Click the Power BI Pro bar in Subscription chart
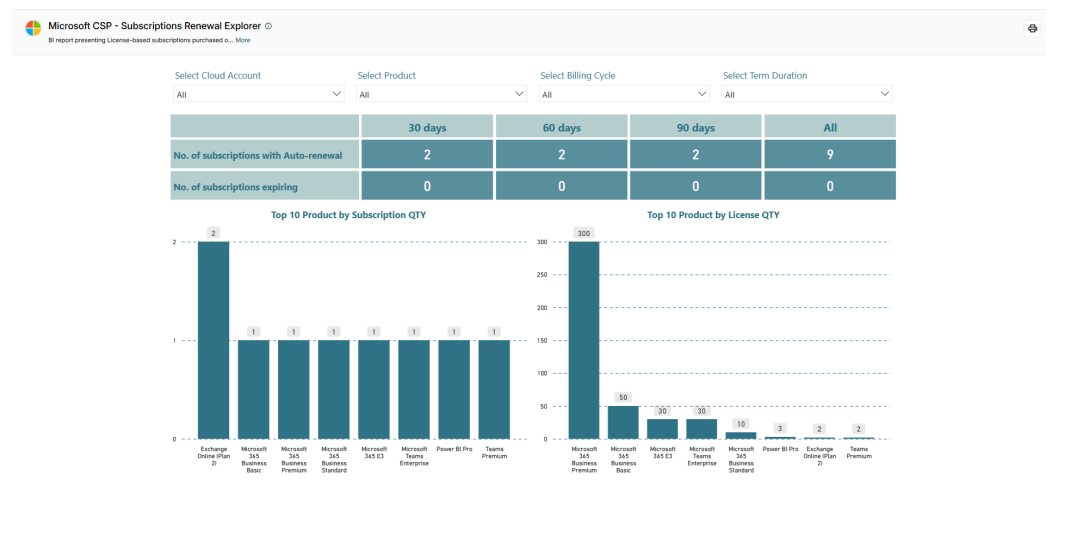The height and width of the screenshot is (553, 1080). 454,389
